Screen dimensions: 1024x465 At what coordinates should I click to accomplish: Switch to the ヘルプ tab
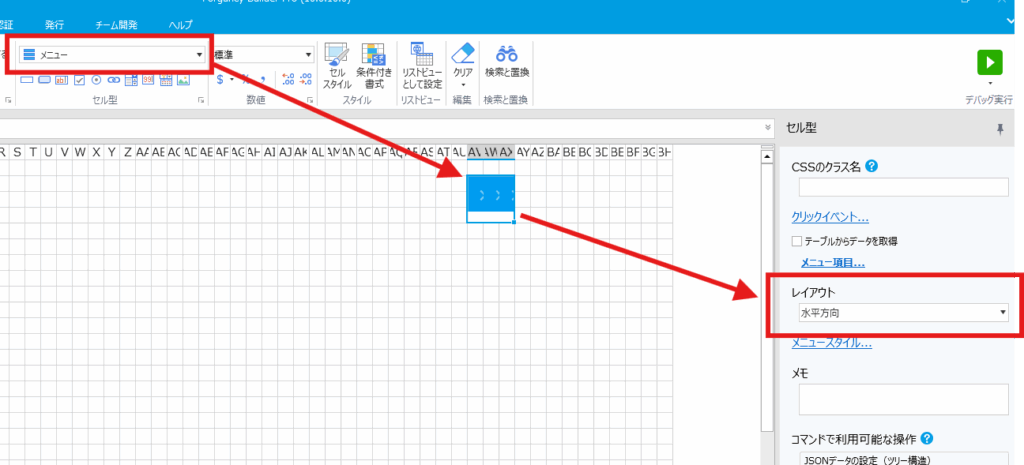click(x=181, y=23)
